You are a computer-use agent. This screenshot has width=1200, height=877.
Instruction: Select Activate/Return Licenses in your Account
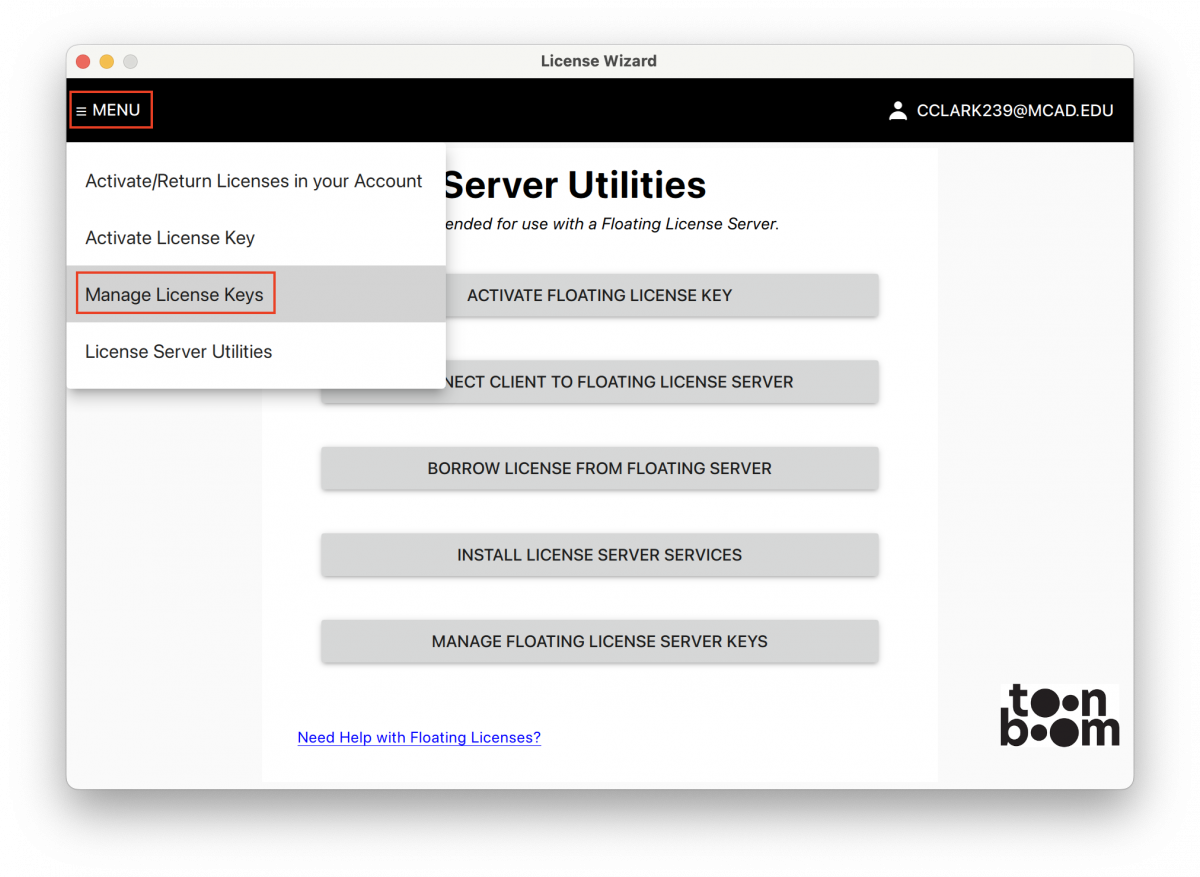(x=253, y=180)
